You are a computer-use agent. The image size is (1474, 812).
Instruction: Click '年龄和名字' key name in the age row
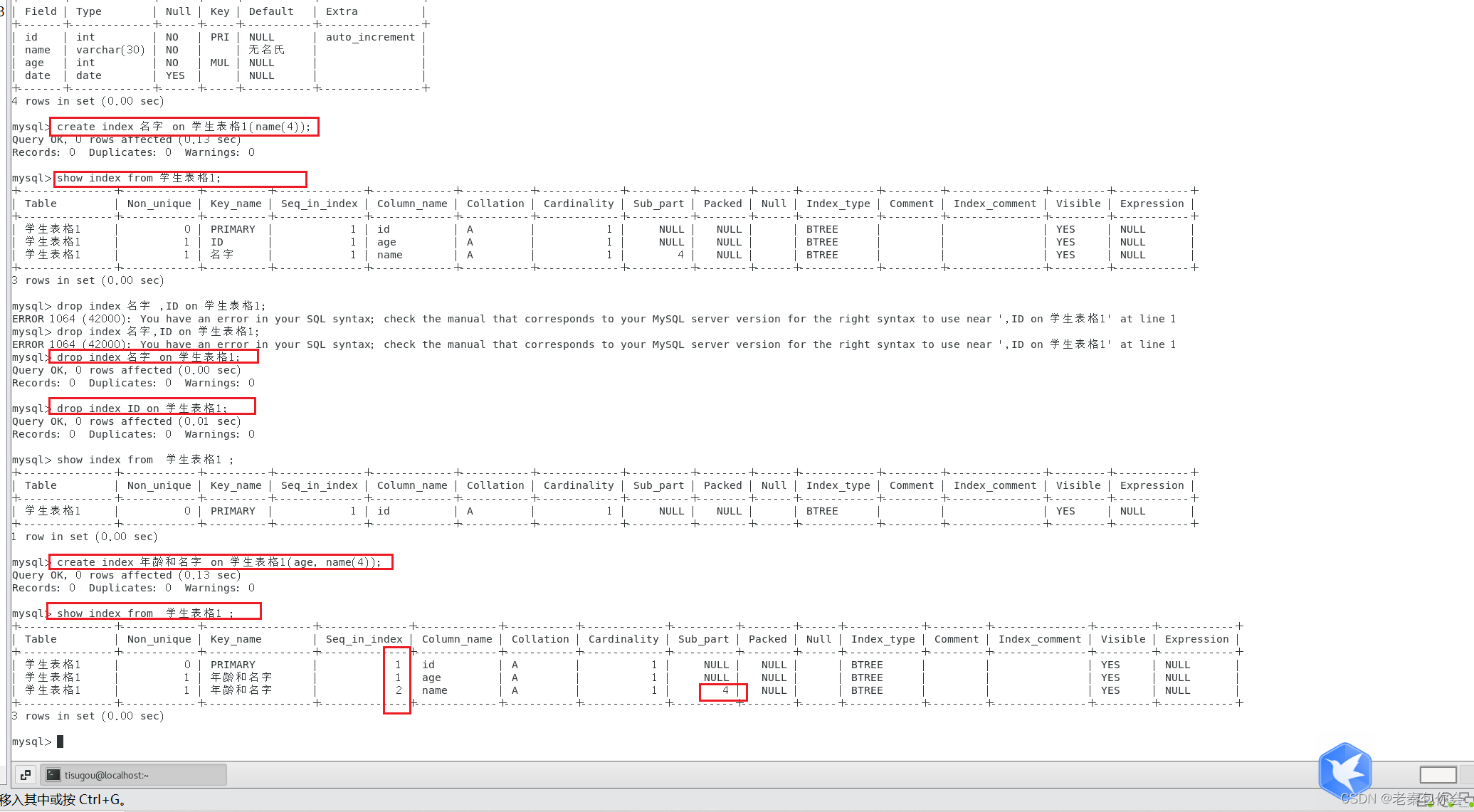point(241,677)
